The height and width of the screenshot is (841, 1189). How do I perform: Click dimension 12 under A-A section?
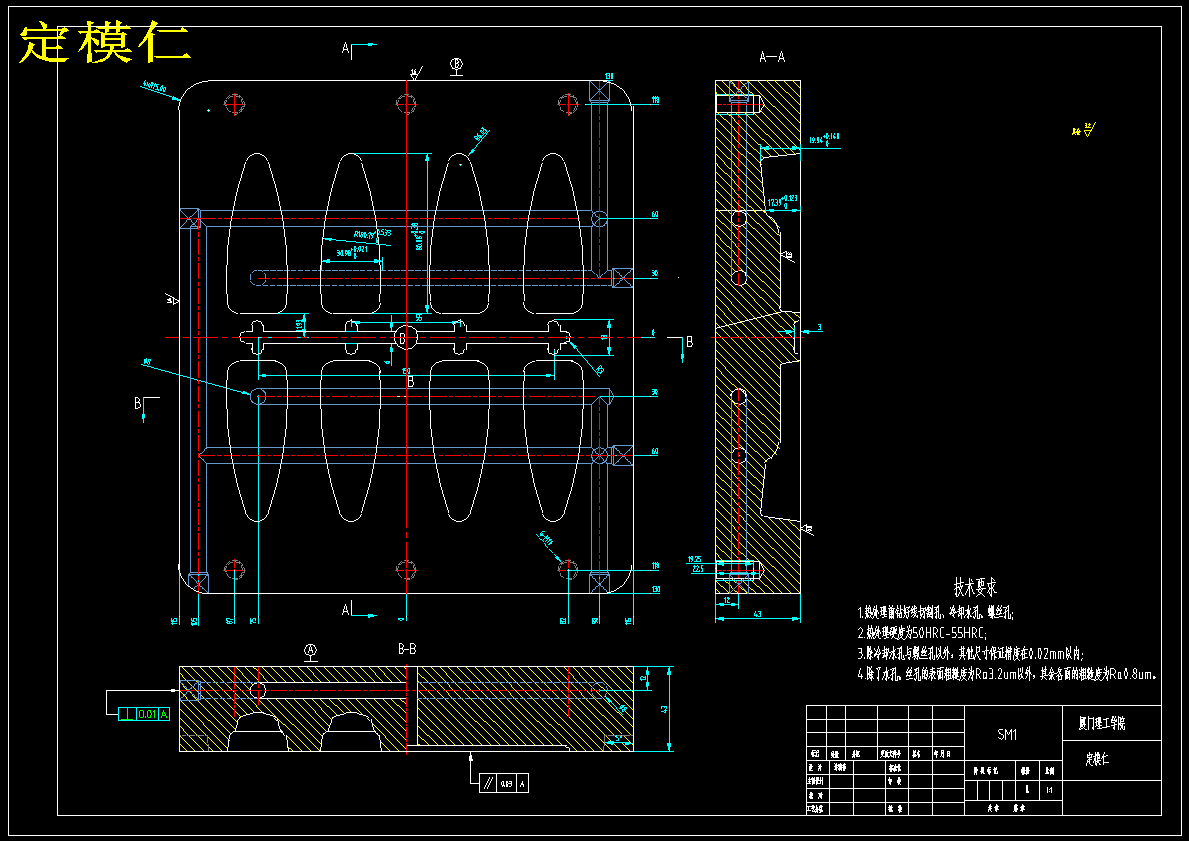[x=727, y=600]
